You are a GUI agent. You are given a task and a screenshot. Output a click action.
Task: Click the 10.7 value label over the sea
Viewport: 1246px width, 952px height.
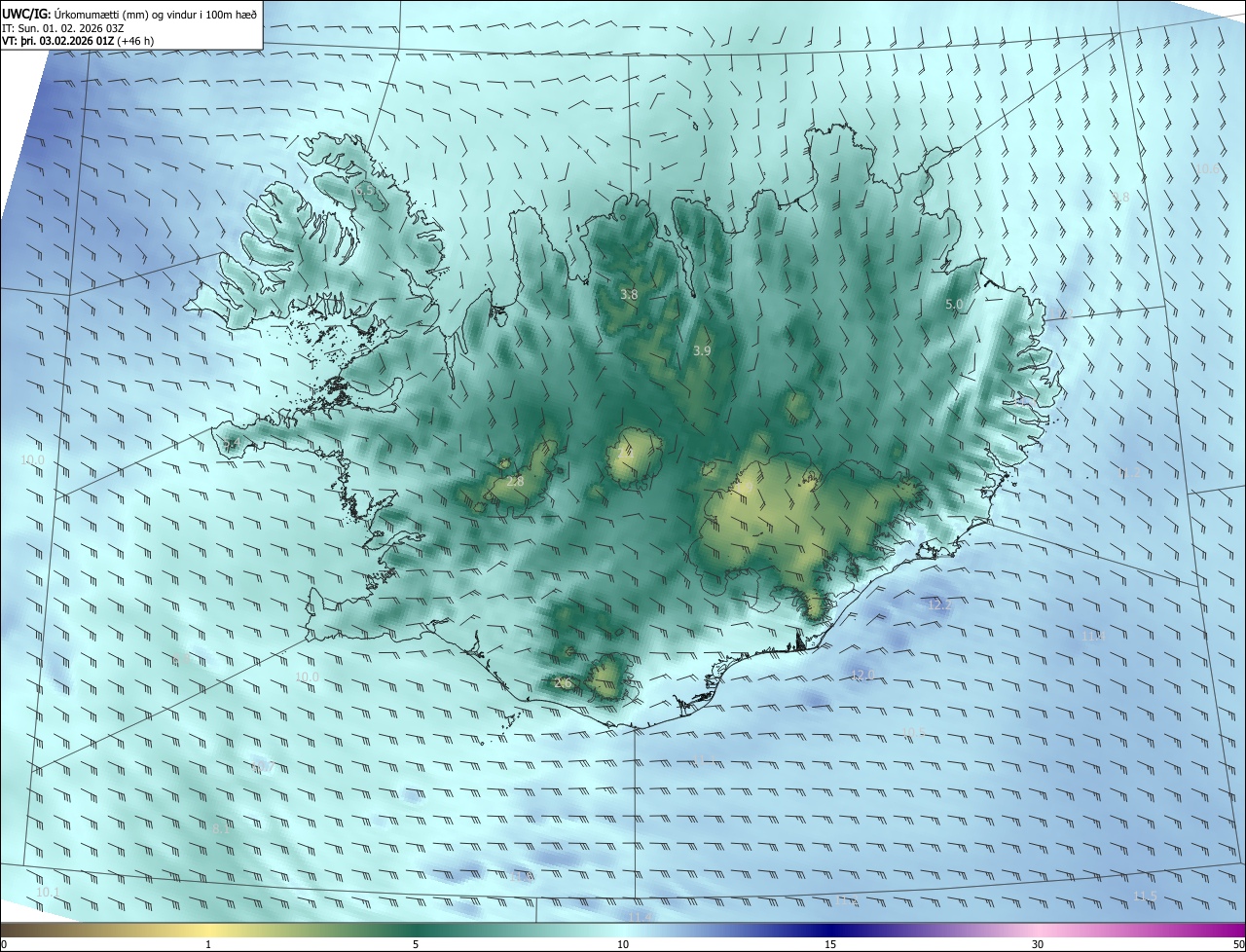(261, 768)
